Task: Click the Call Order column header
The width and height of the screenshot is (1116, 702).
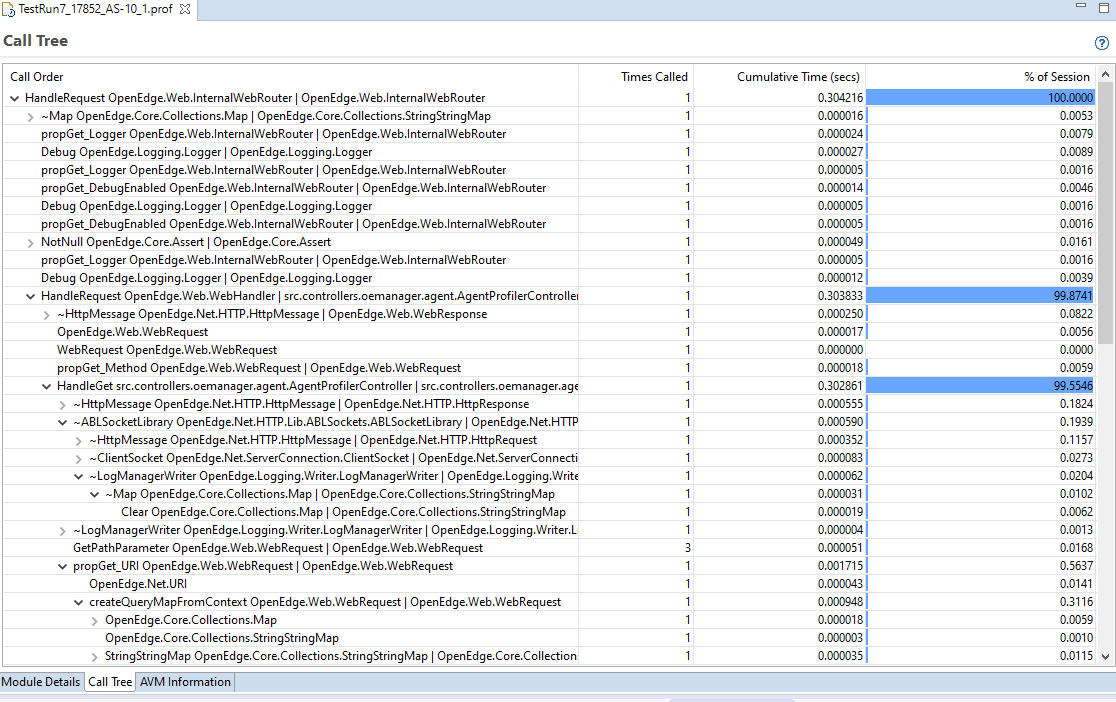Action: 37,77
